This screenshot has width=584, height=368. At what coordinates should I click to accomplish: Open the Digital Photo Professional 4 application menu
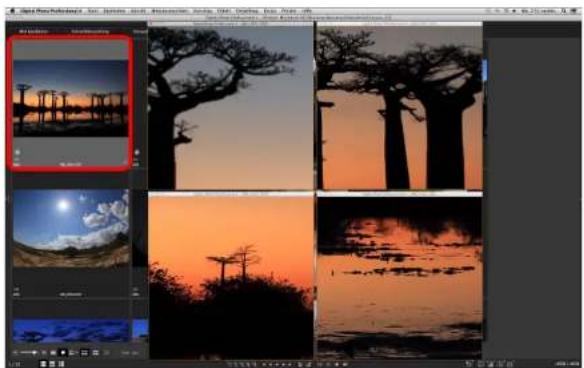point(51,11)
